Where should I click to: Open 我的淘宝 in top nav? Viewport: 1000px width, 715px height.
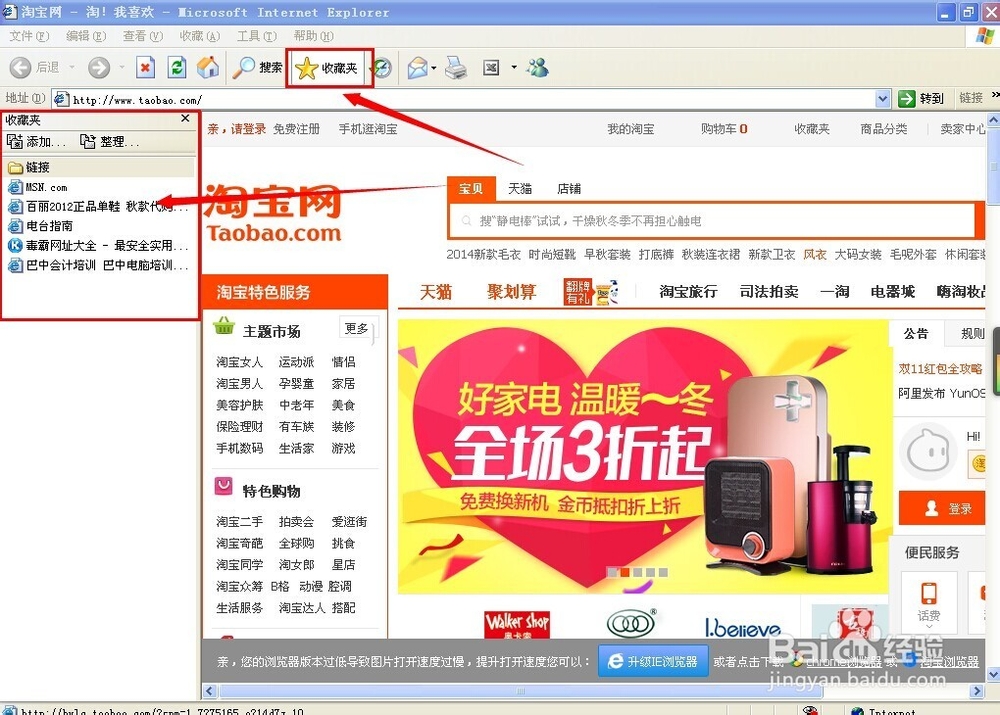pyautogui.click(x=631, y=129)
